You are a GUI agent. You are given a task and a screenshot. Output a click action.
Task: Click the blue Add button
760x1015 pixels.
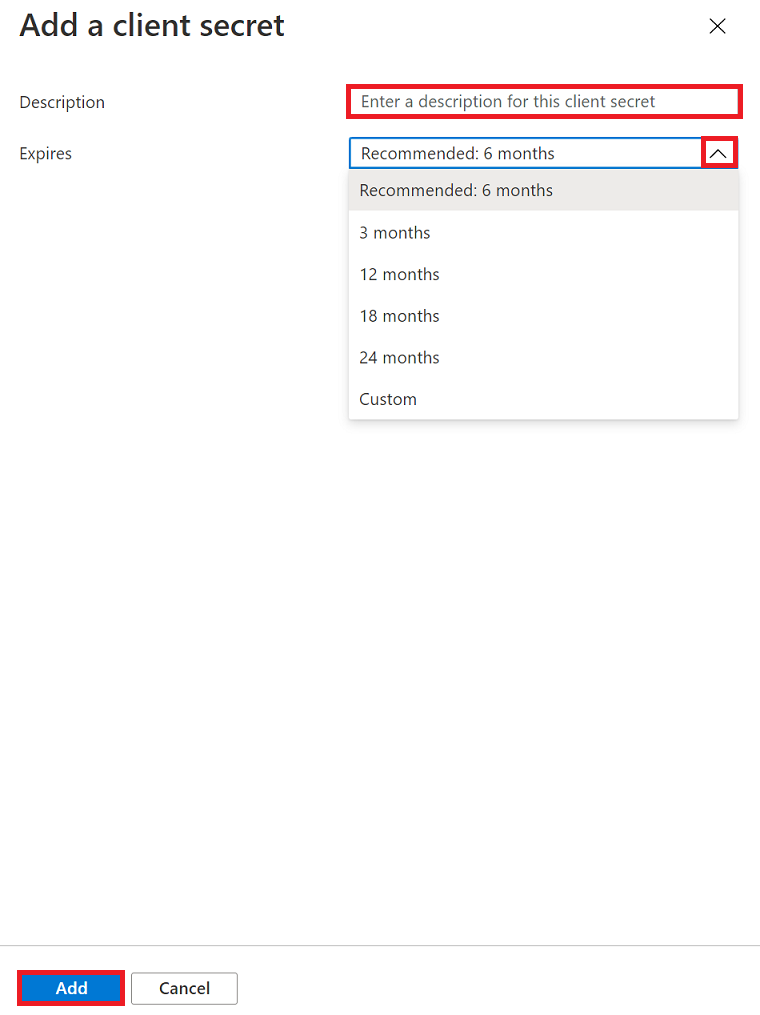(x=71, y=988)
